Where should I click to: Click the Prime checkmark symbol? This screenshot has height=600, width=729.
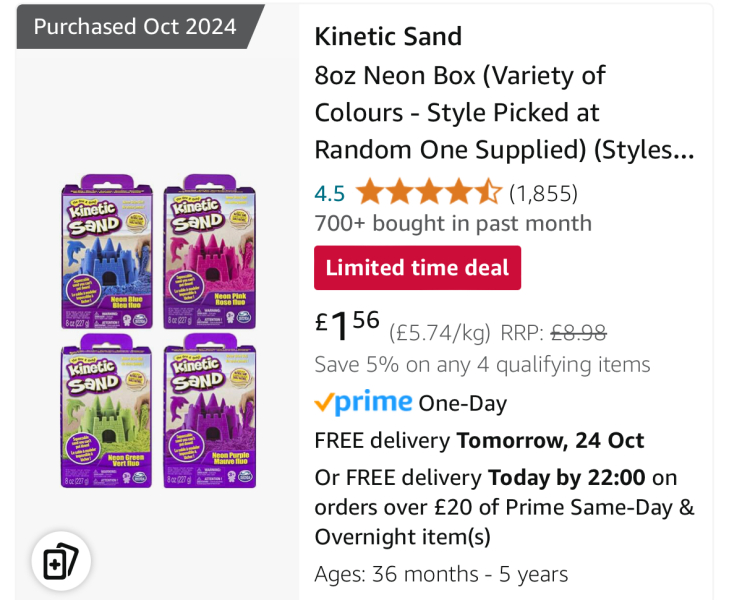pyautogui.click(x=323, y=403)
